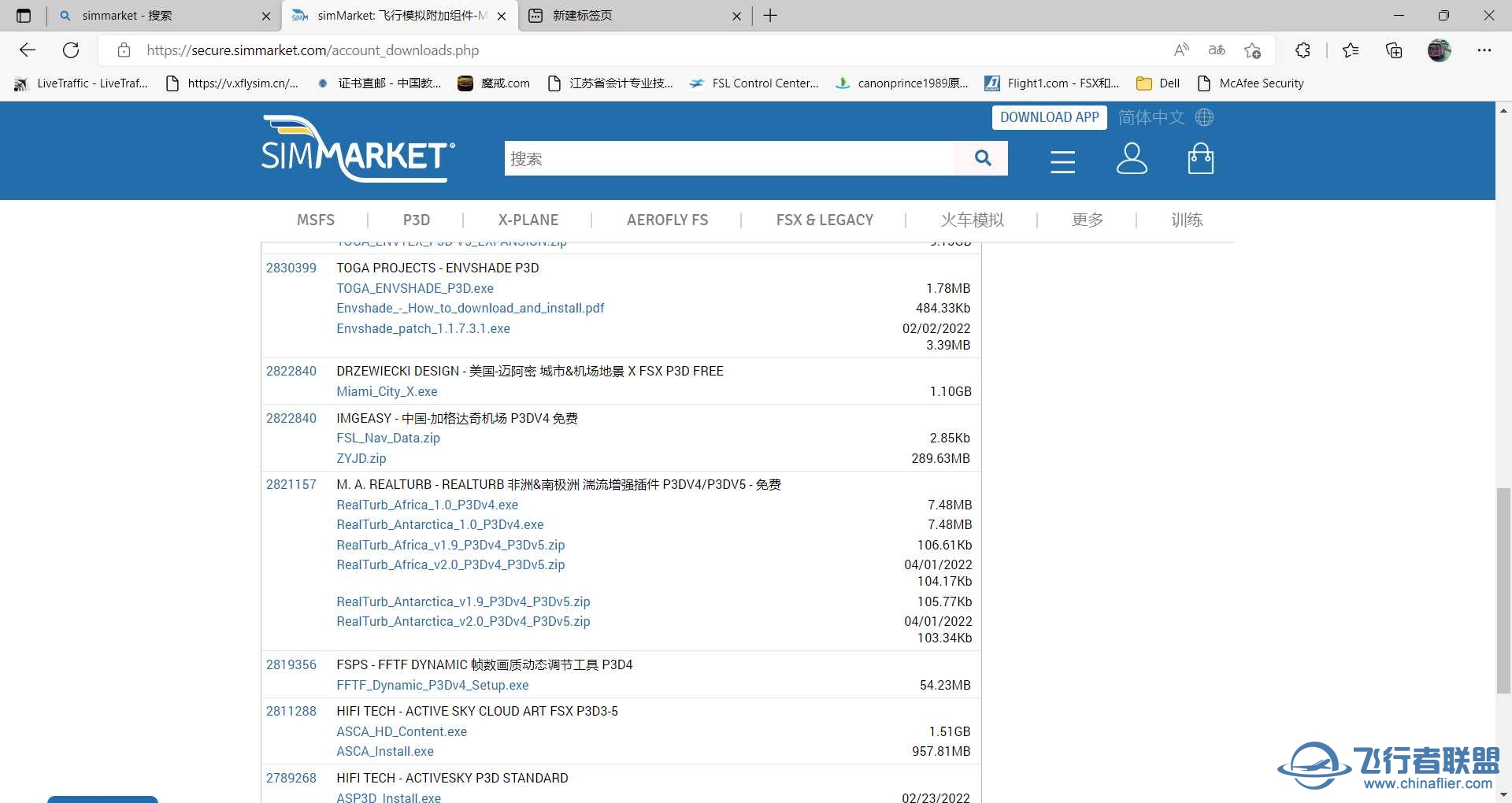Add this page to favorites
Screen dimensions: 1512x803
[1252, 50]
